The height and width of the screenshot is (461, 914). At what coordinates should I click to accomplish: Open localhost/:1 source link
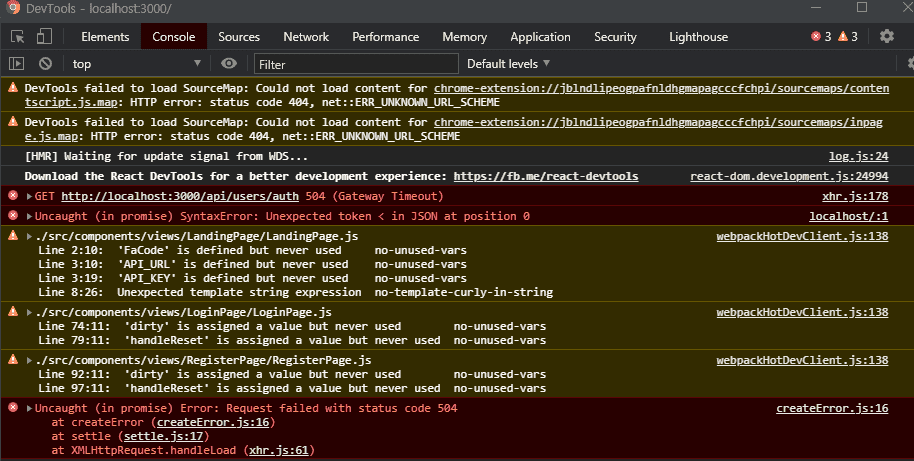(849, 216)
